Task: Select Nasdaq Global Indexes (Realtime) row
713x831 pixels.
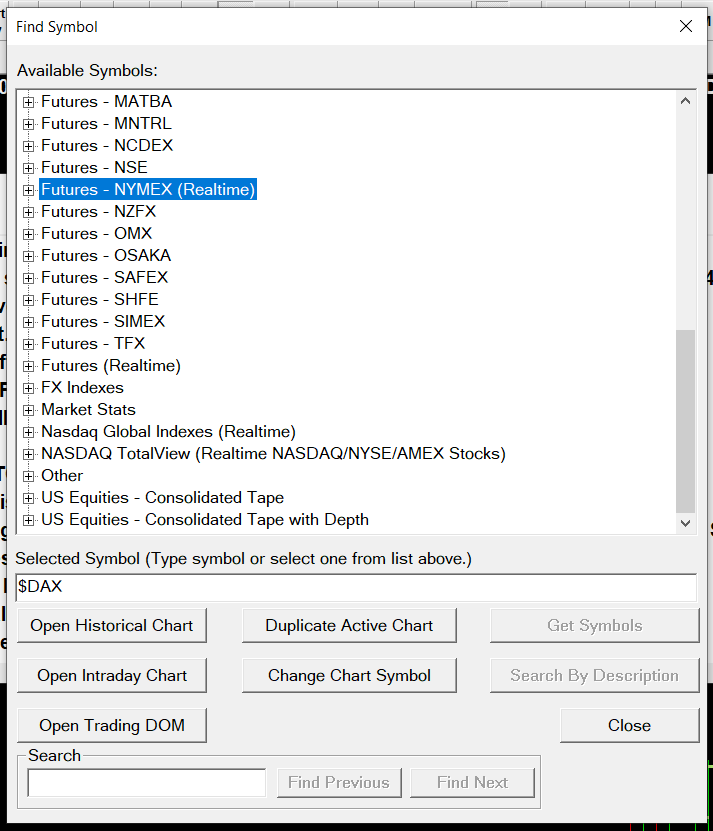Action: pyautogui.click(x=169, y=432)
